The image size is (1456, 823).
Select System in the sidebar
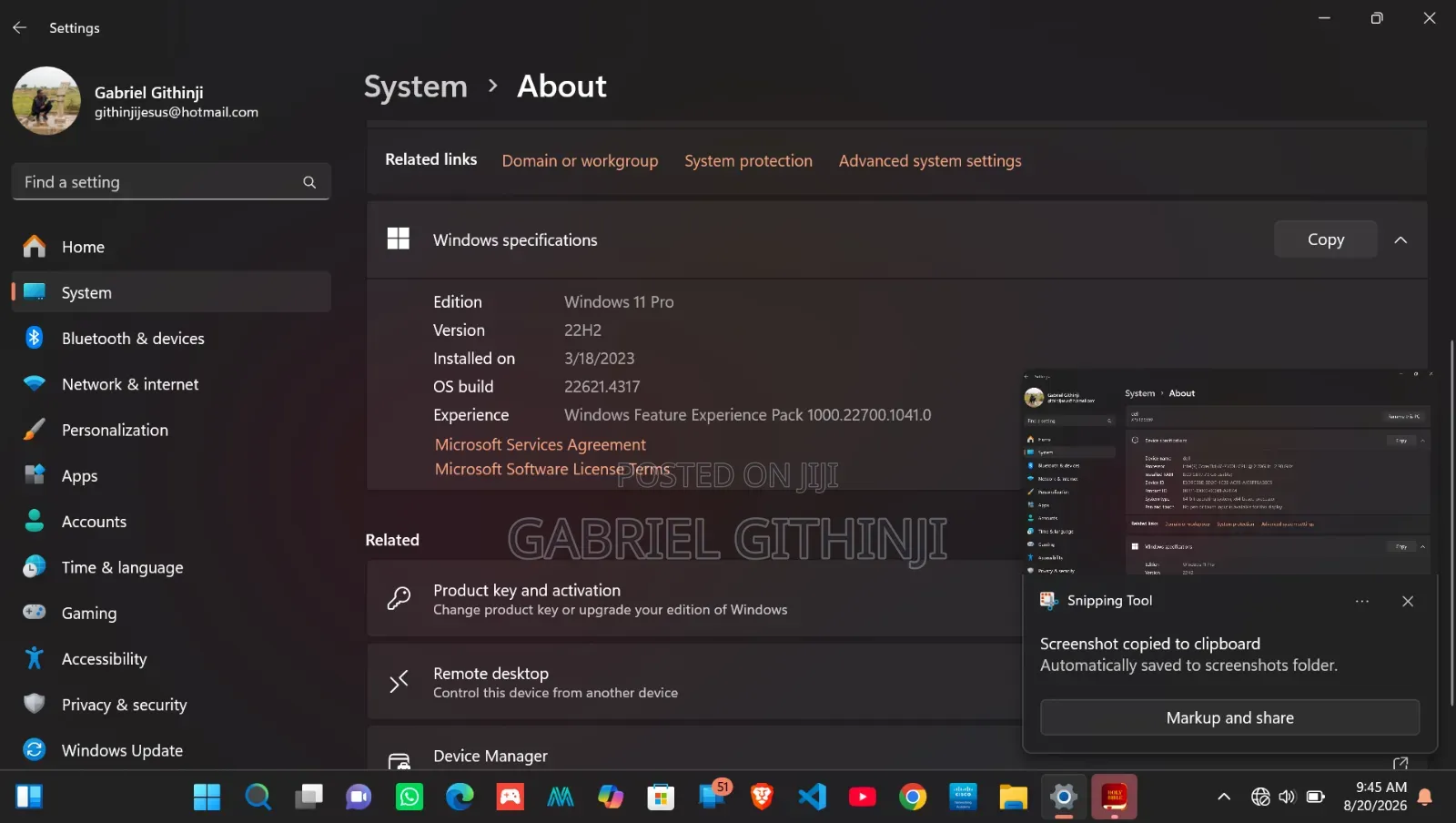171,292
